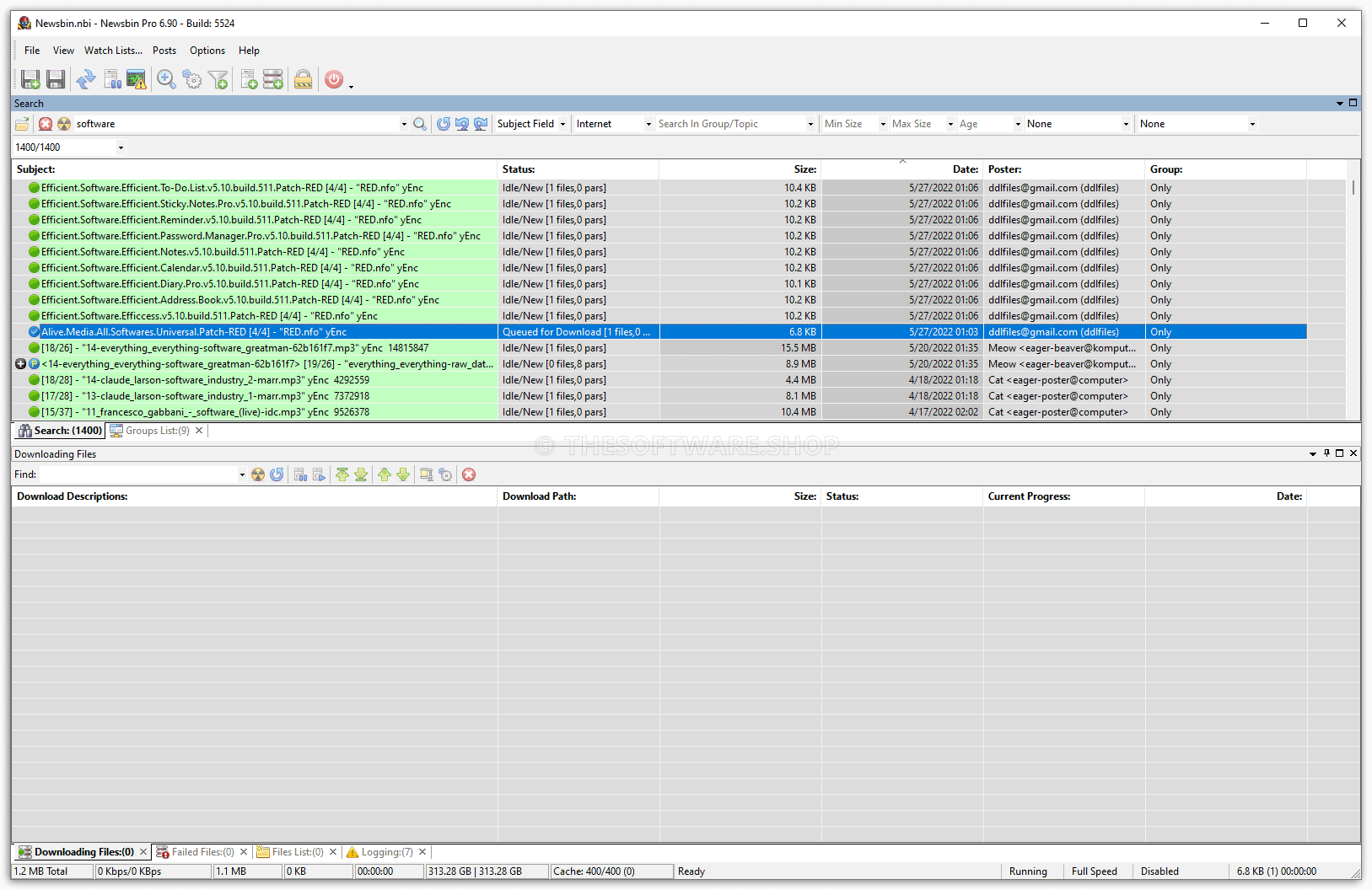Open the 1400/1400 results dropdown

(x=121, y=147)
